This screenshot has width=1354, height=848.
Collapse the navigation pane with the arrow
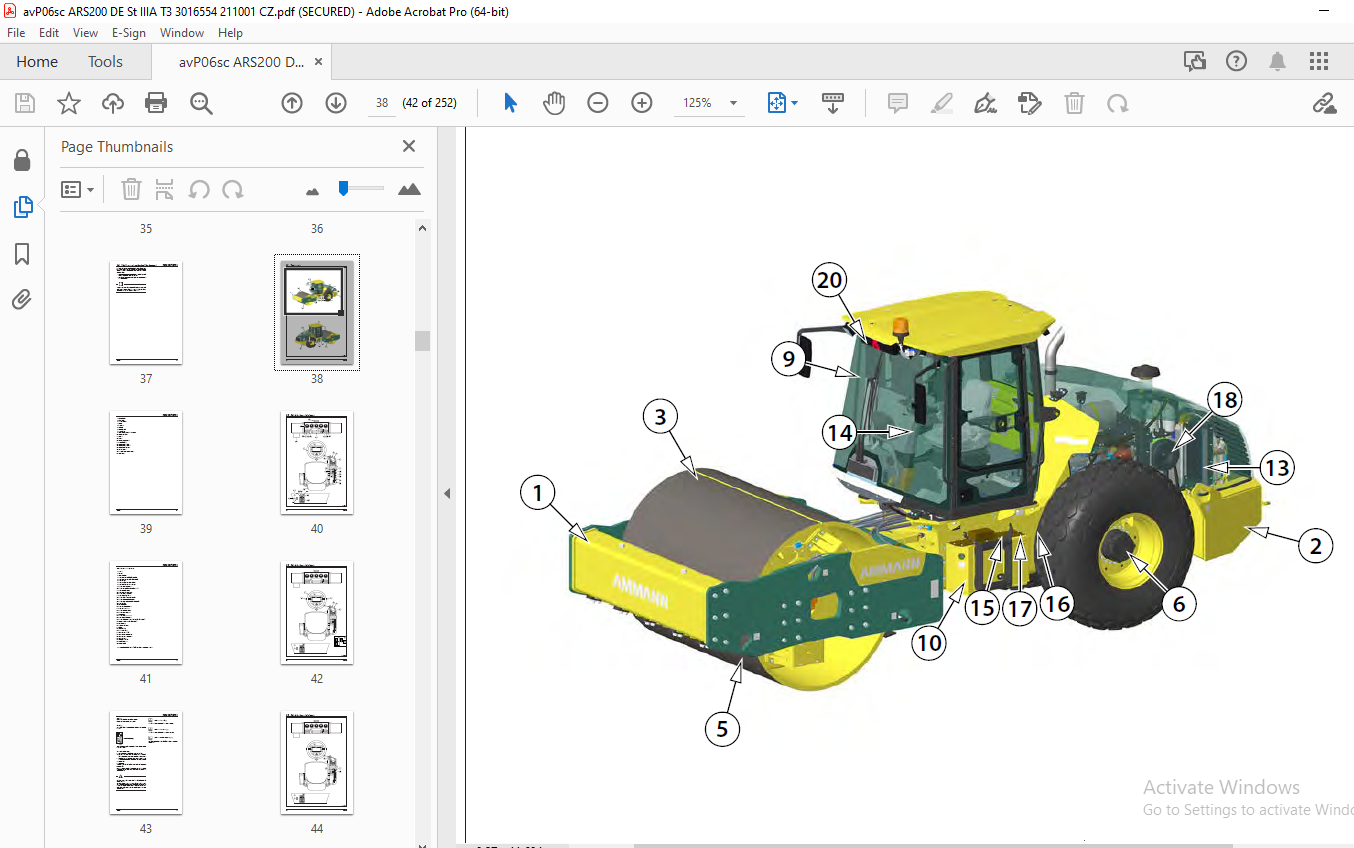447,493
